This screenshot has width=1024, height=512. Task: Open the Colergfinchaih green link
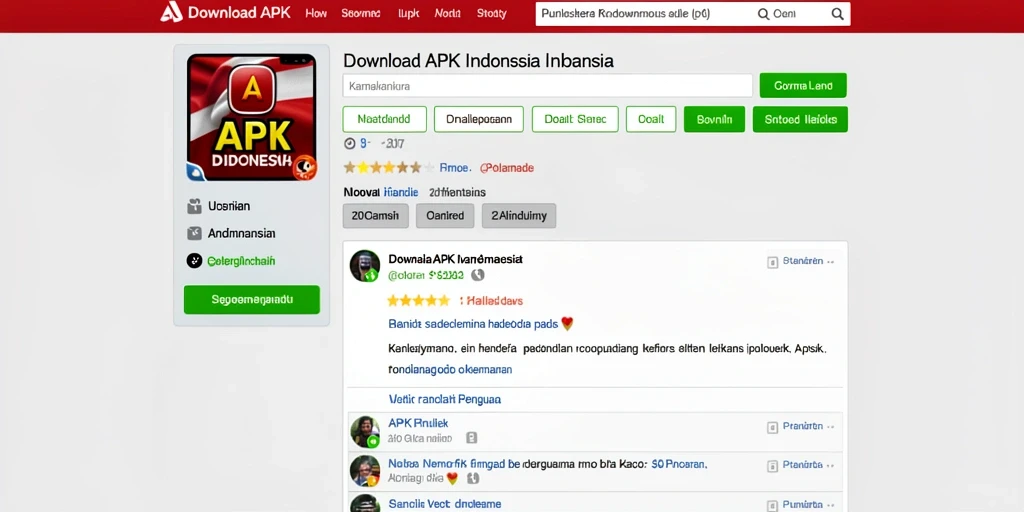coord(241,261)
